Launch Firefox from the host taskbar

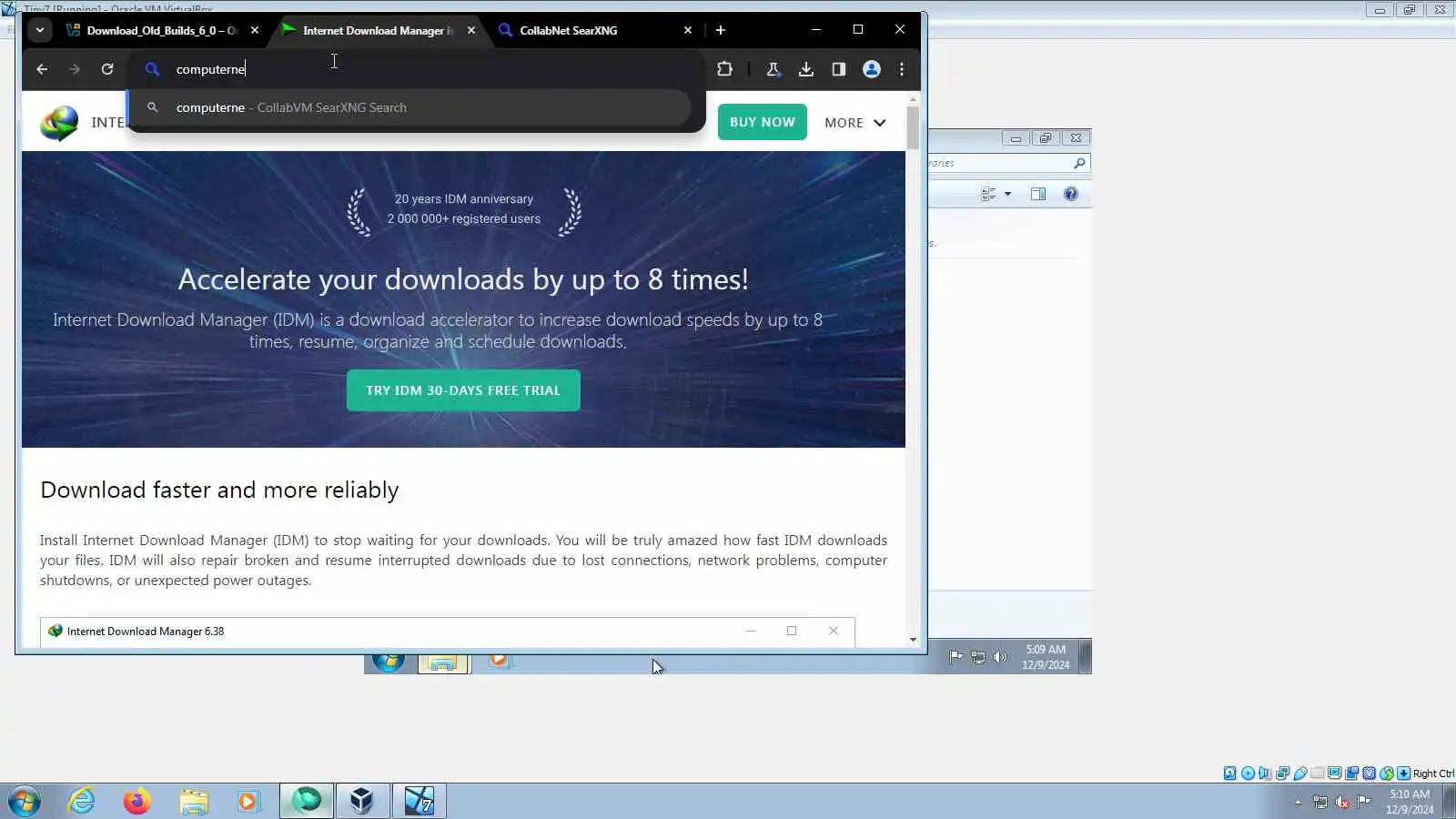[x=137, y=801]
